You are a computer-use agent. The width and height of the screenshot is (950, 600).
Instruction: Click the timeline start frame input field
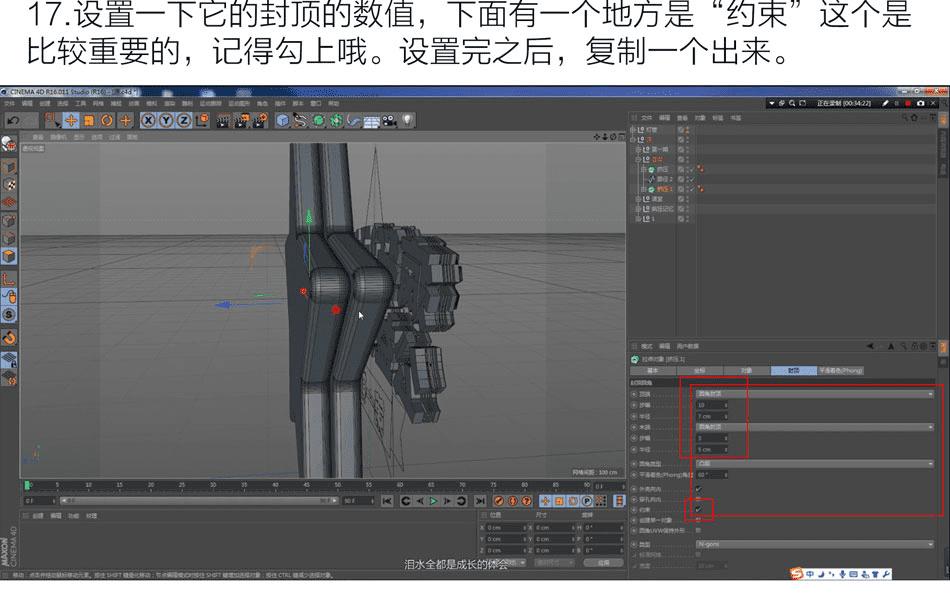(x=40, y=501)
